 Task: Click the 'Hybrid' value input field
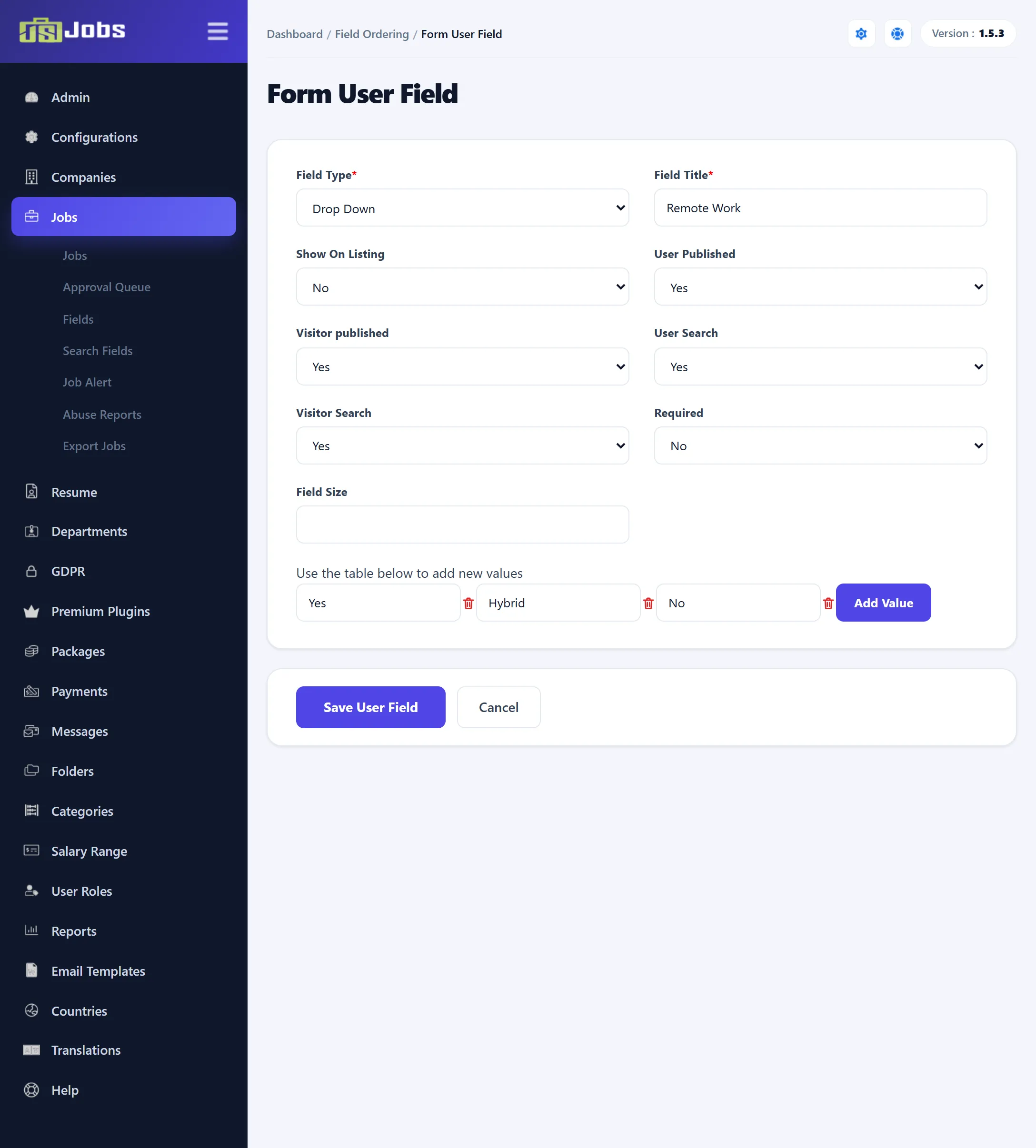click(x=558, y=603)
